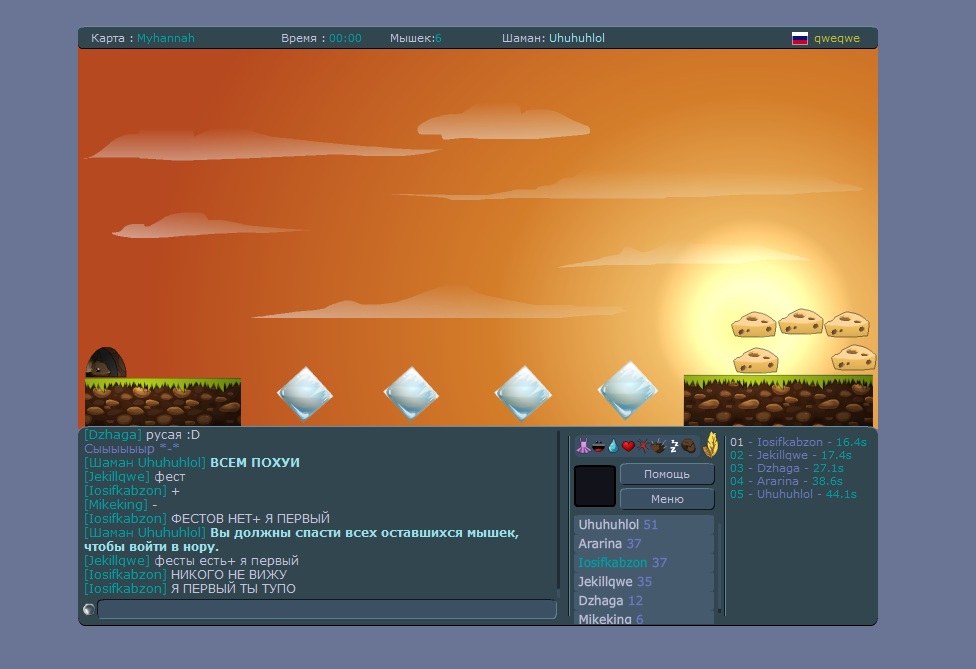The width and height of the screenshot is (976, 669).
Task: Click message фесты есть+ я первый
Action: click(x=227, y=561)
